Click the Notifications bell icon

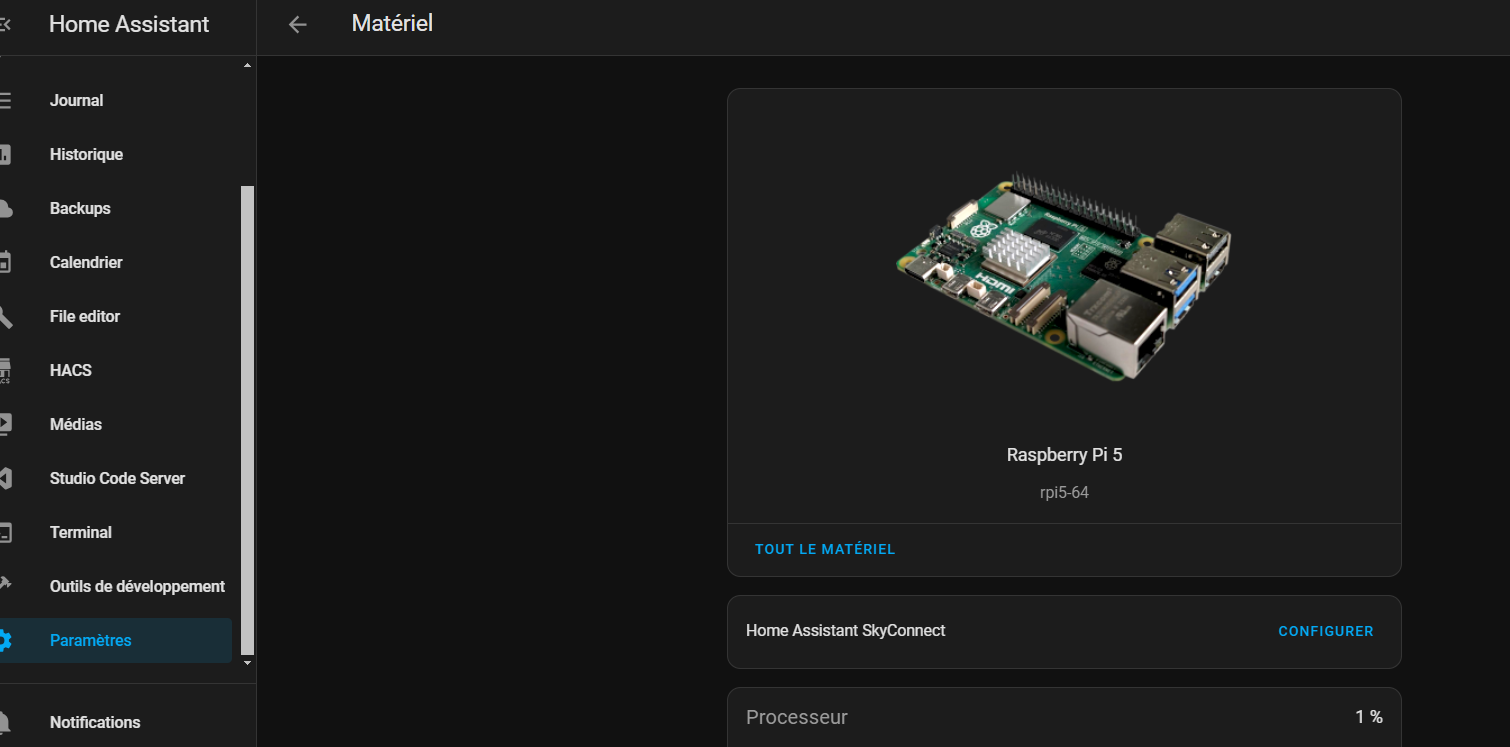[x=5, y=722]
